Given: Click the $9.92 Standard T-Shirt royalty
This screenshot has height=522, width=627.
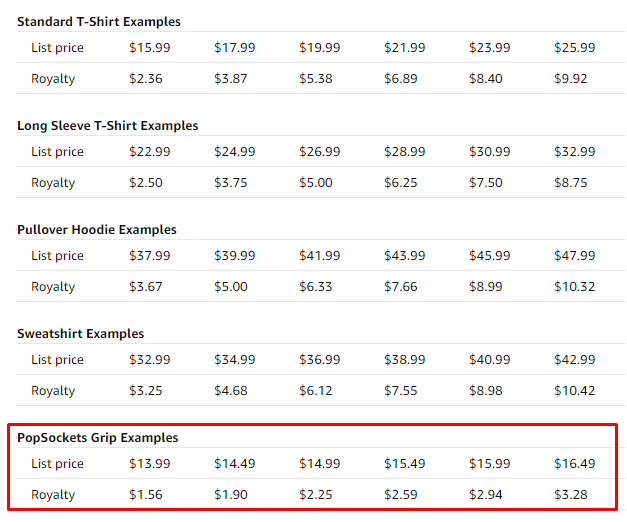Looking at the screenshot, I should pyautogui.click(x=571, y=78).
